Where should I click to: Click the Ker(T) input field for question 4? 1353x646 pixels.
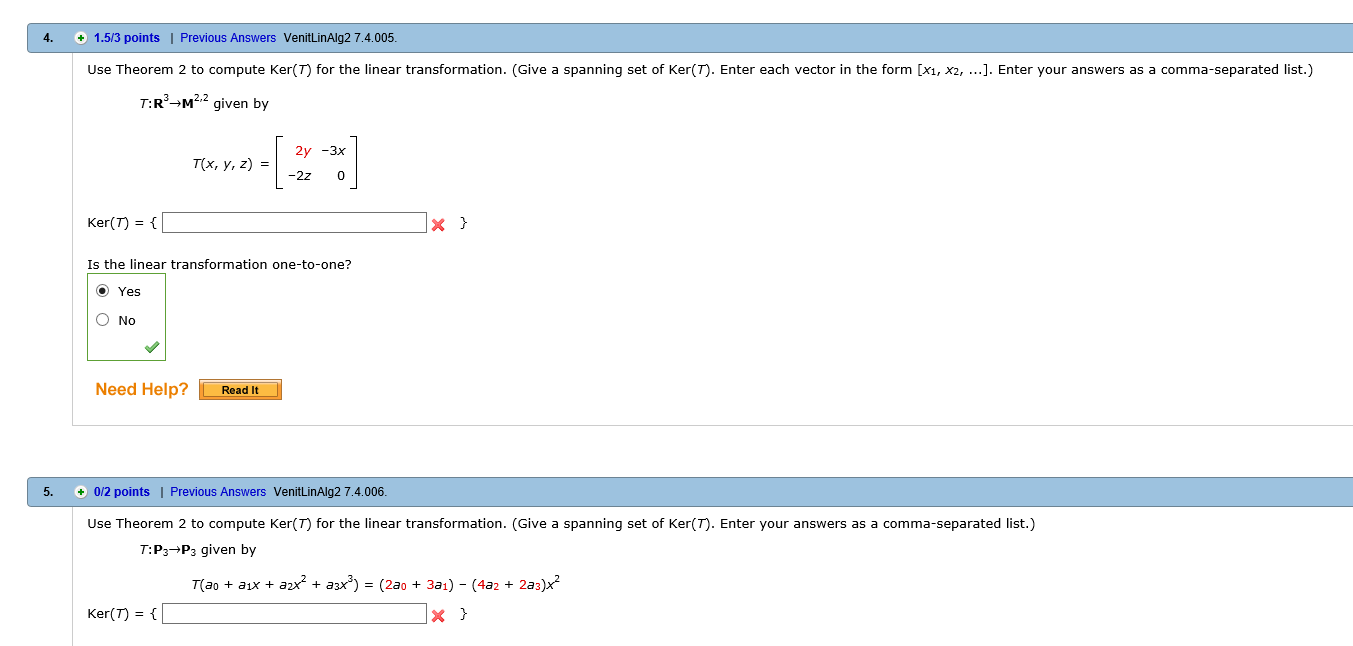293,222
